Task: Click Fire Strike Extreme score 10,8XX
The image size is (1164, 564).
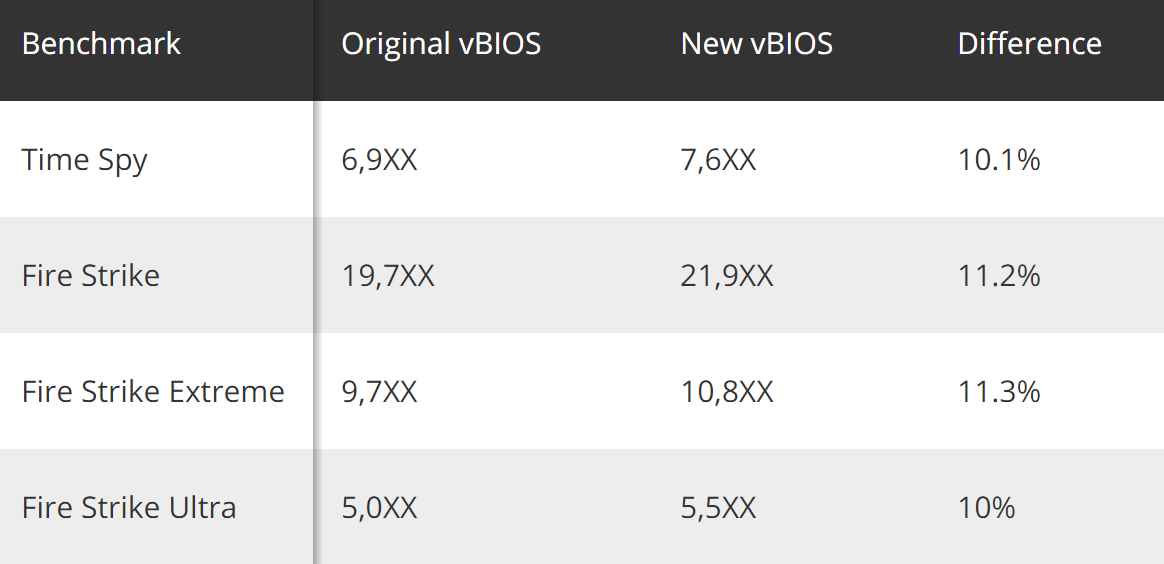Action: click(727, 391)
